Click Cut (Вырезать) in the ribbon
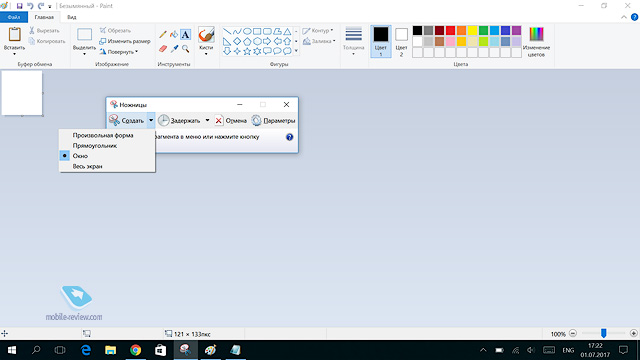The image size is (640, 360). pyautogui.click(x=44, y=31)
